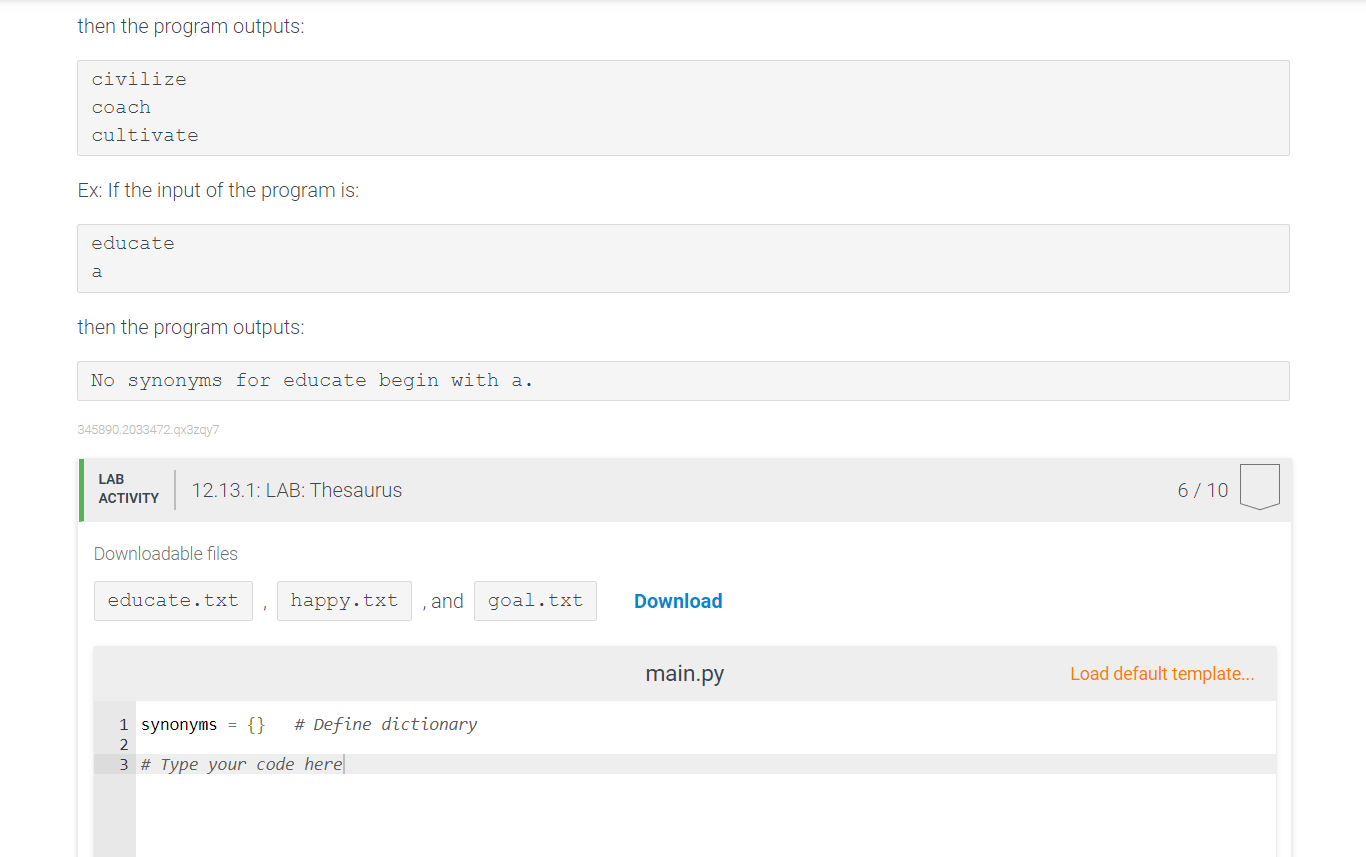Click the main.py file title
Screen dimensions: 1366x857
point(685,673)
